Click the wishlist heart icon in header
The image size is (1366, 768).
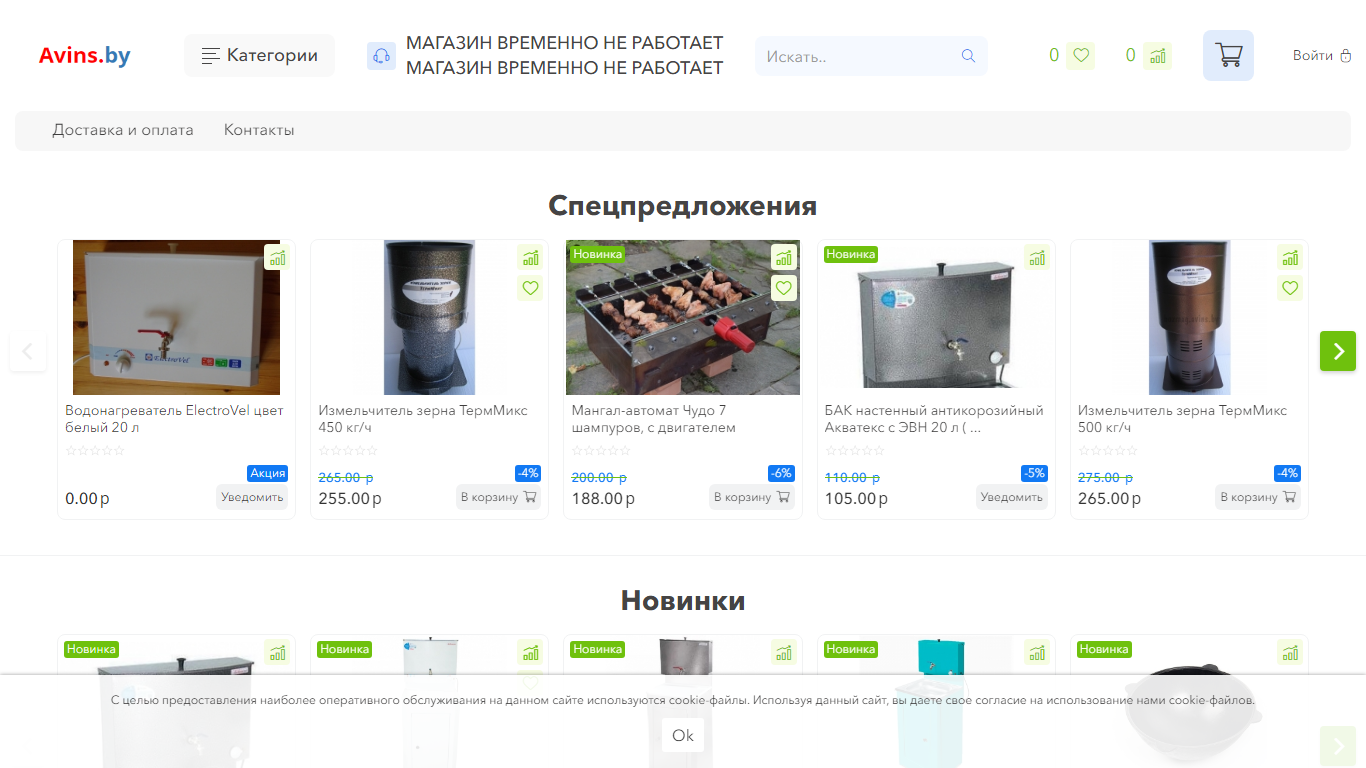coord(1080,56)
